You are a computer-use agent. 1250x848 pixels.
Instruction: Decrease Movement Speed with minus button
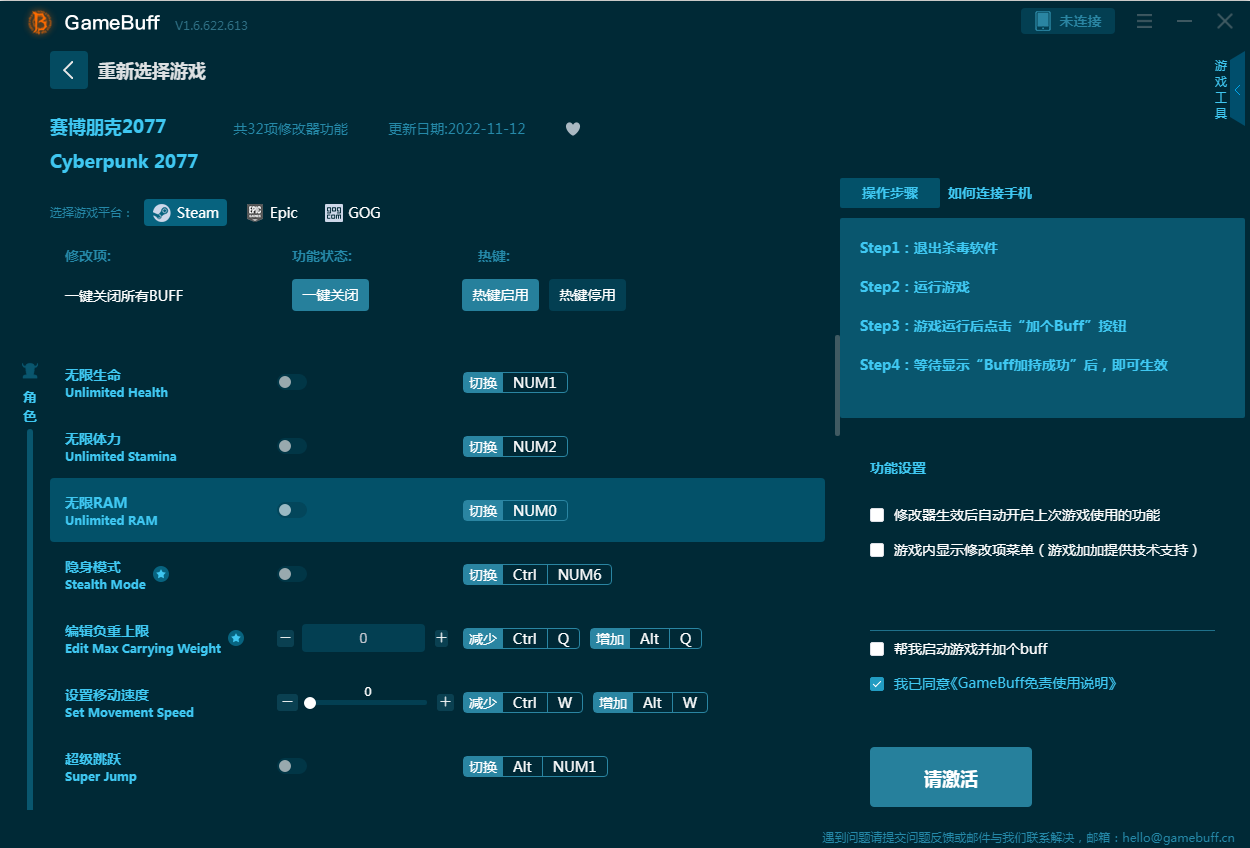tap(288, 702)
